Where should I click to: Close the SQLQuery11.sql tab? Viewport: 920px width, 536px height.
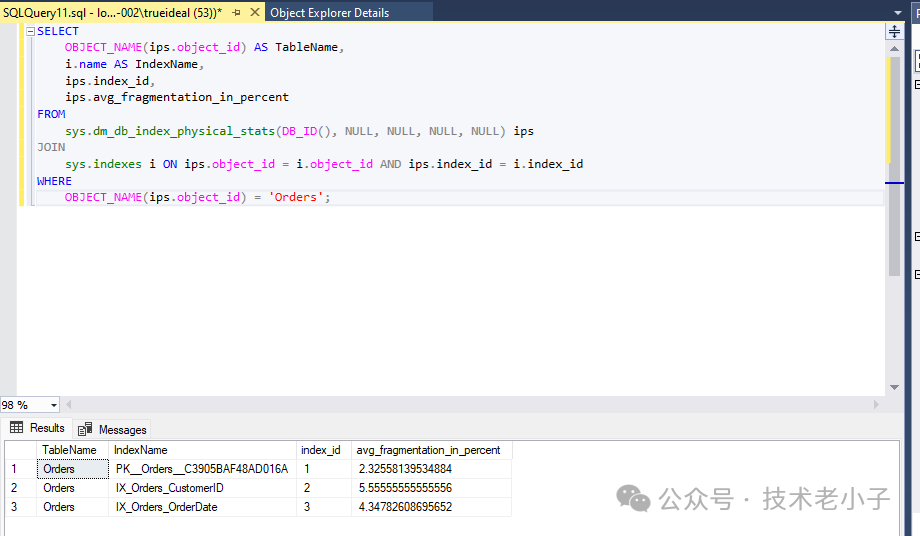pyautogui.click(x=255, y=12)
